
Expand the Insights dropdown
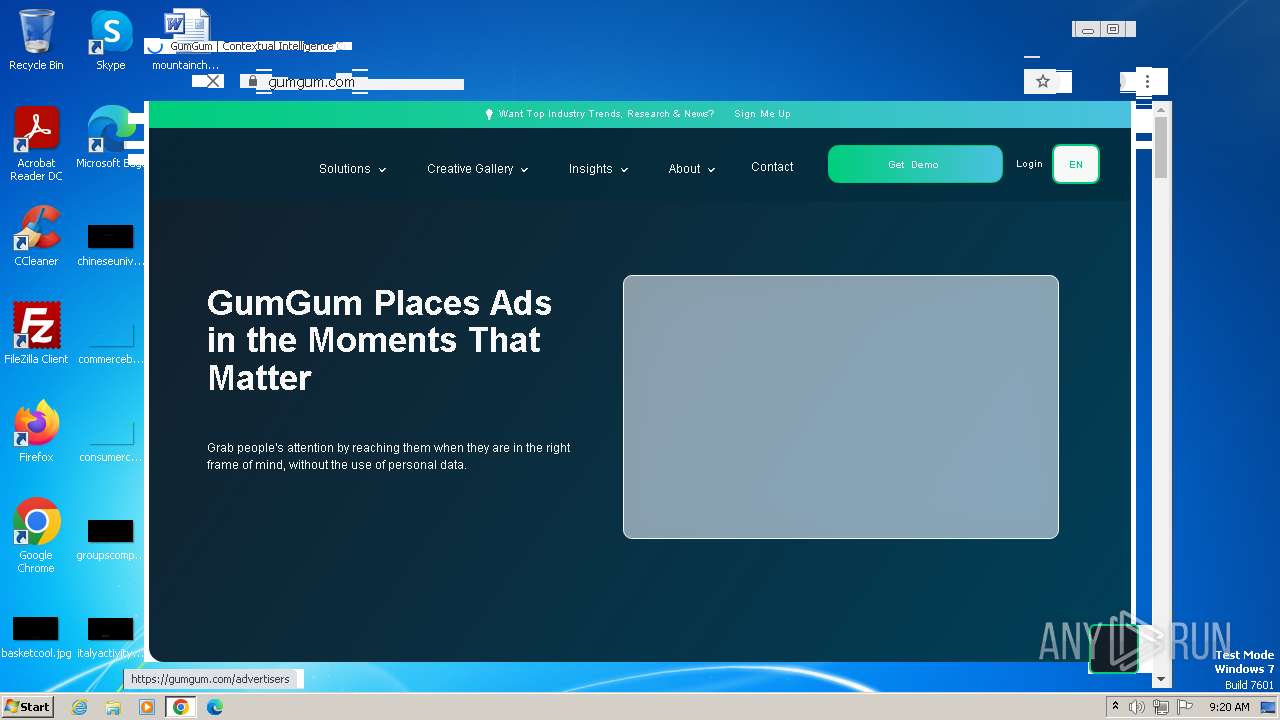[598, 169]
